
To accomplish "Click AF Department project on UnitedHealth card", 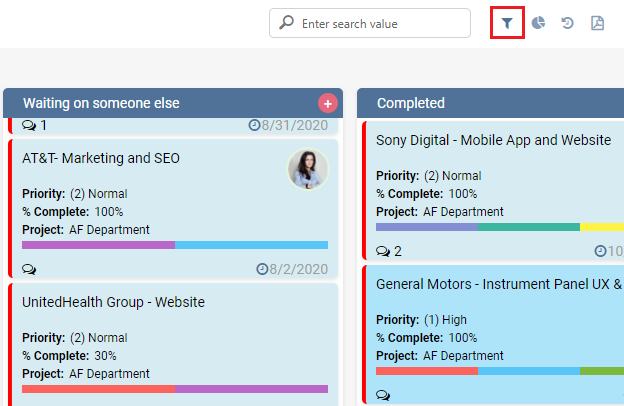I will pyautogui.click(x=109, y=374).
